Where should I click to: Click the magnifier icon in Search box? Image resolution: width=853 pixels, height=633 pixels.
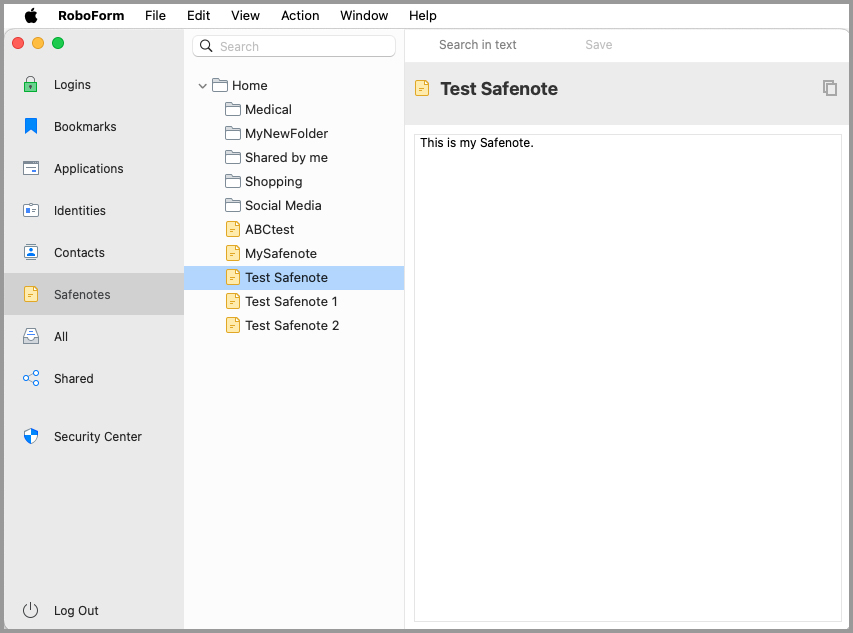coord(206,46)
